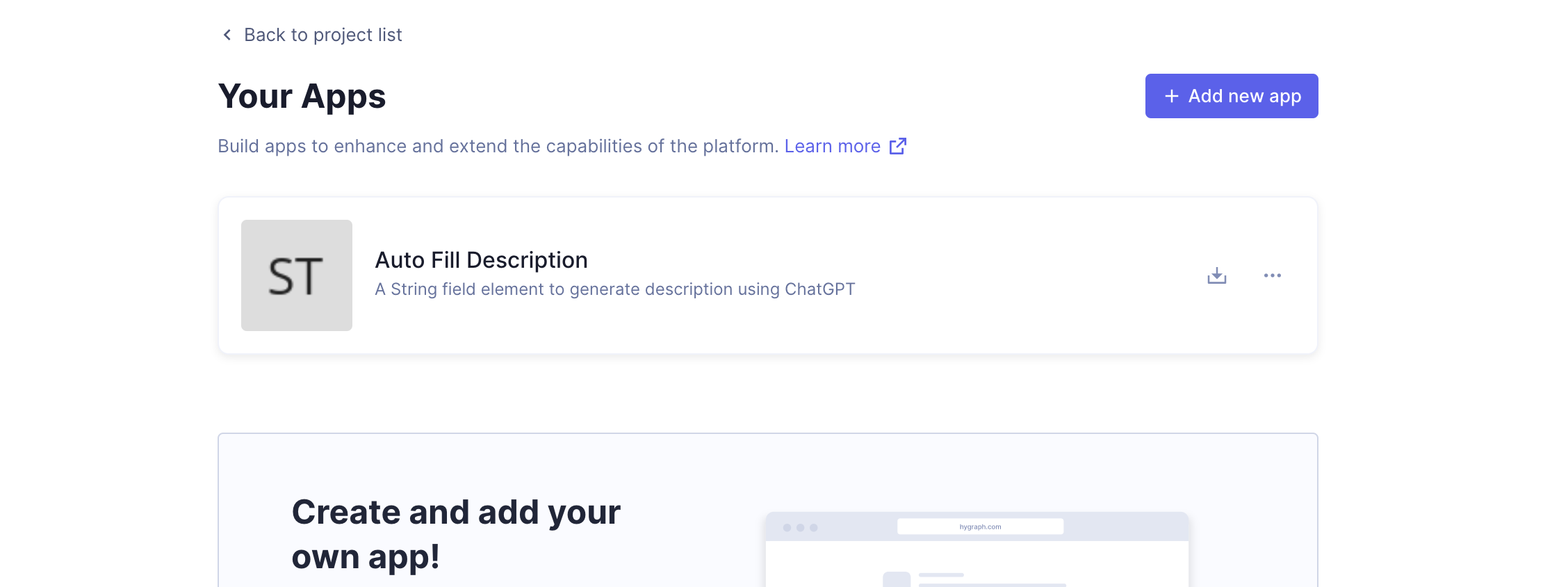Click the hygraph.com address bar in the illustration
1568x587 pixels.
pos(980,526)
